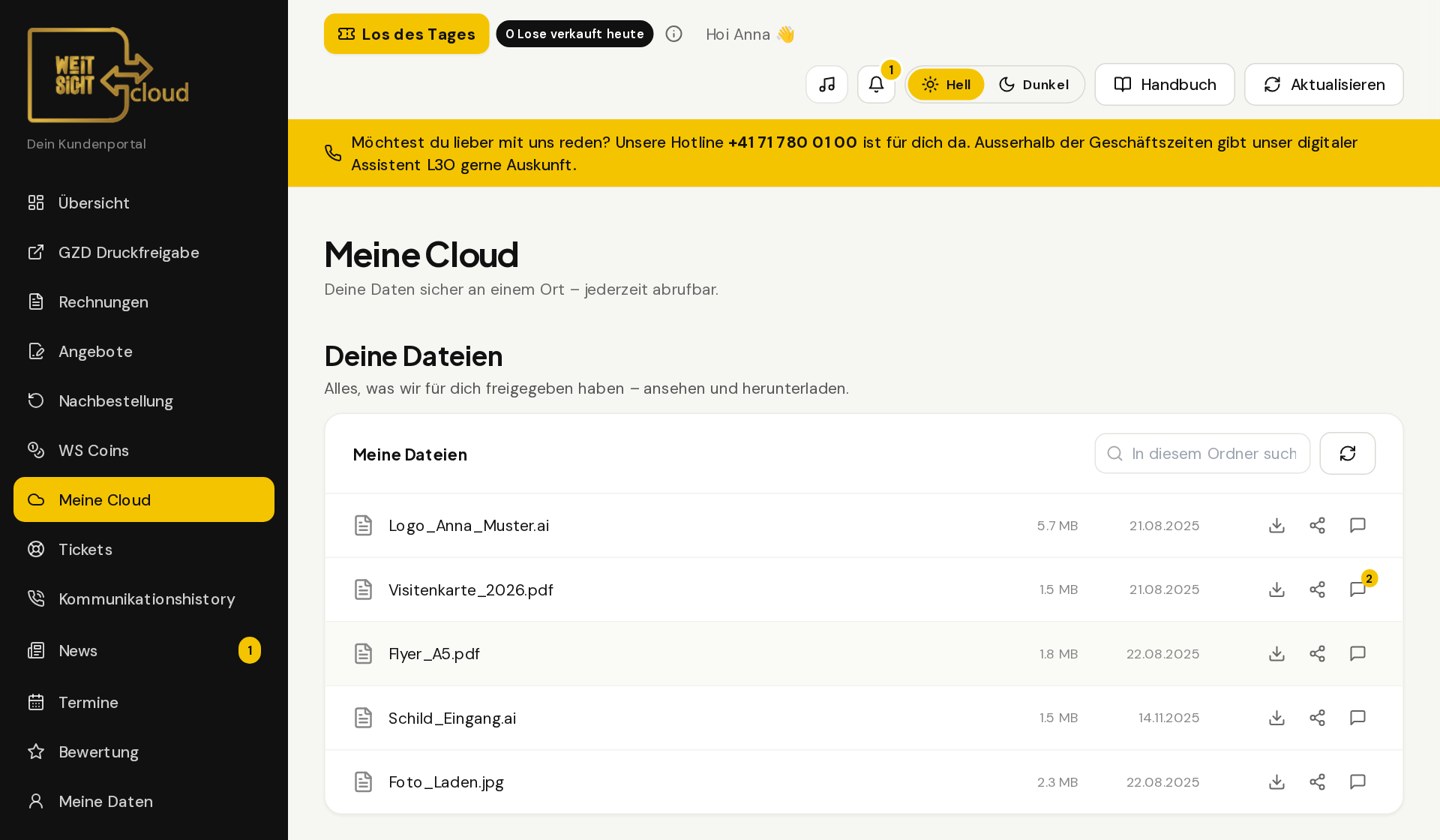Viewport: 1440px width, 840px height.
Task: Navigate to Angebote
Action: (144, 351)
